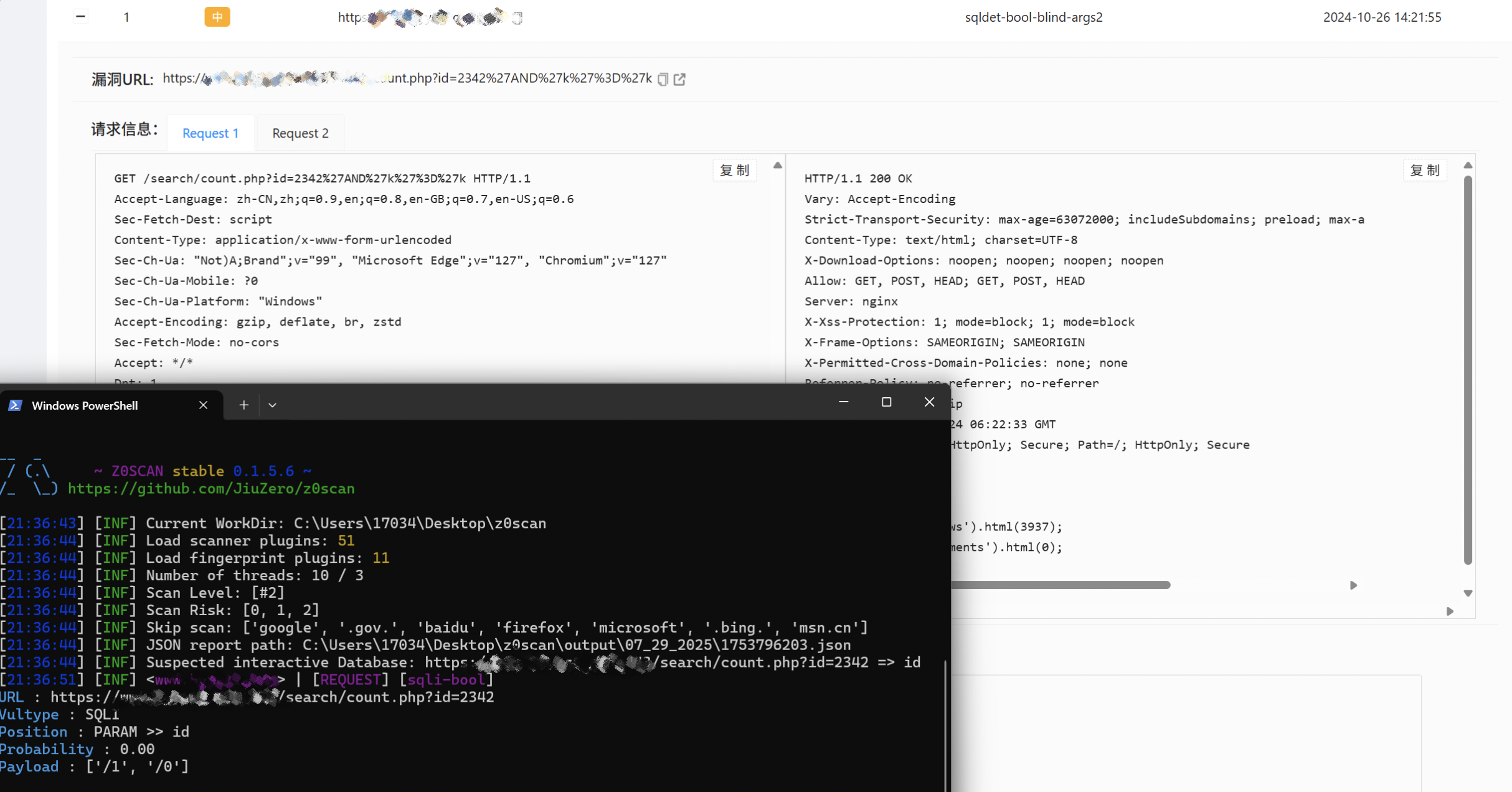
Task: Open vulnerability URL in new window icon
Action: (x=679, y=79)
